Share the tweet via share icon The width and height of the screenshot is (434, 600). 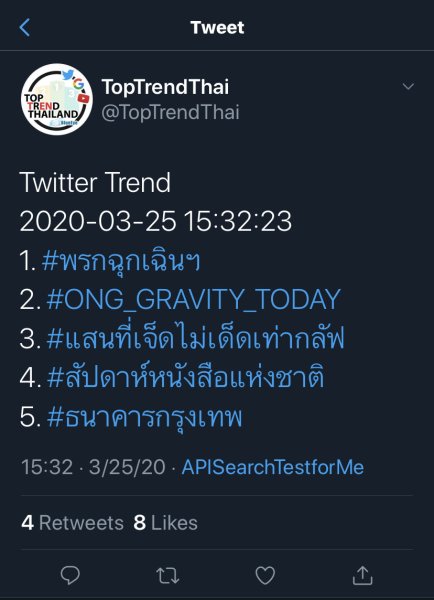tap(362, 575)
